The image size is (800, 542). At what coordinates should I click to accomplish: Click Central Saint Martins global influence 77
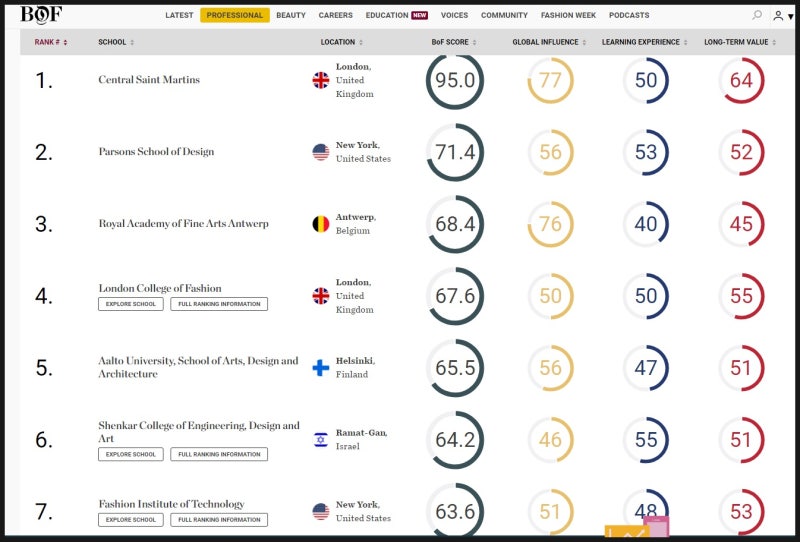tap(551, 80)
